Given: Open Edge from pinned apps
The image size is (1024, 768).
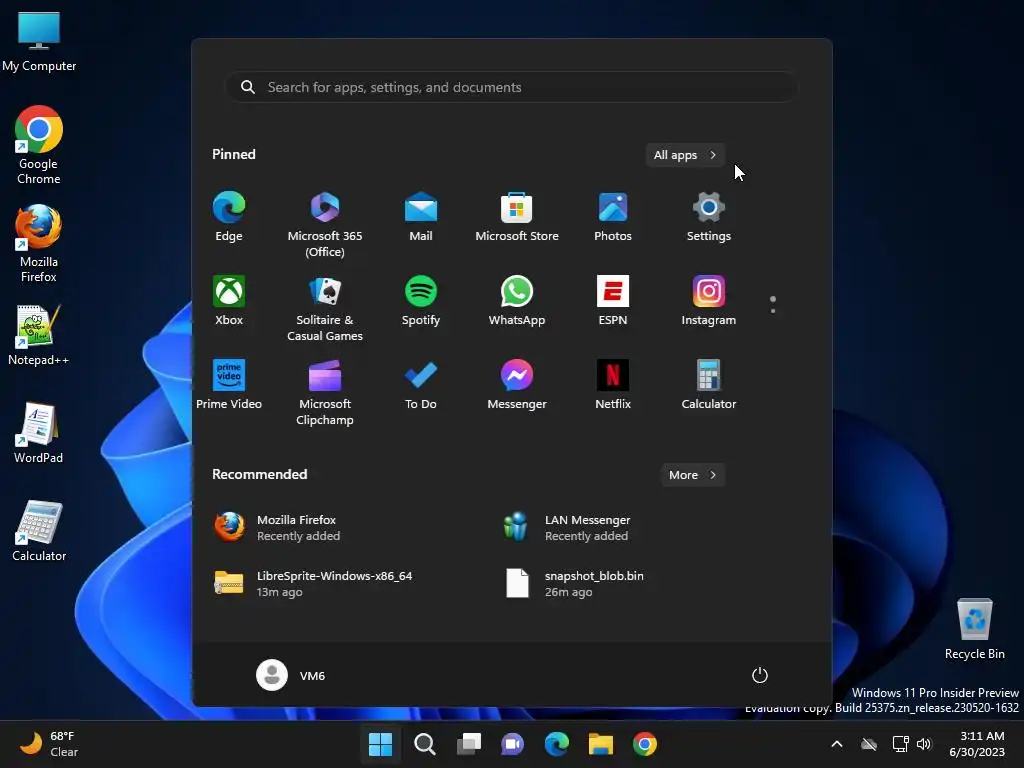Looking at the screenshot, I should (x=229, y=217).
